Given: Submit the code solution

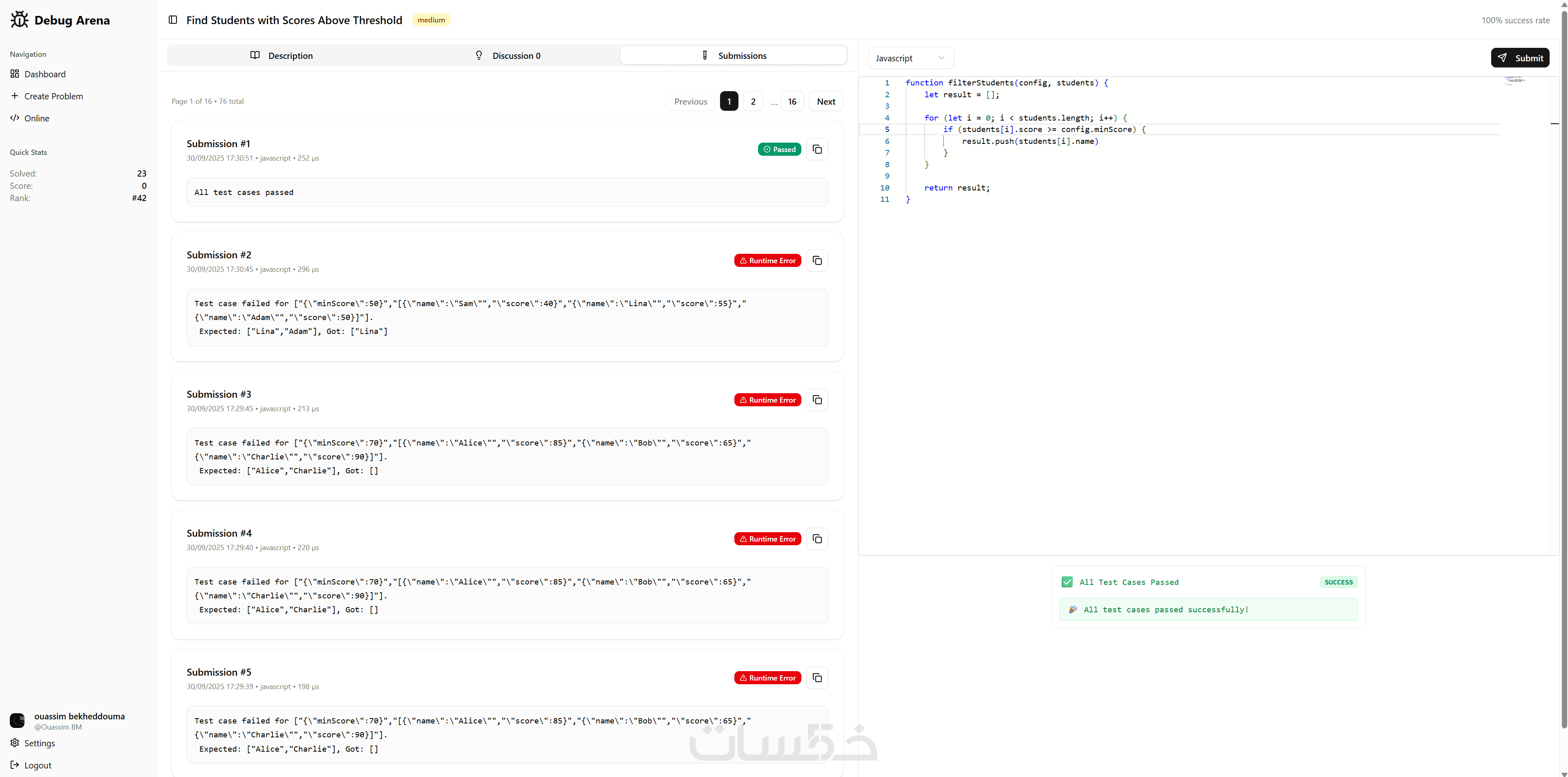Looking at the screenshot, I should pyautogui.click(x=1520, y=58).
